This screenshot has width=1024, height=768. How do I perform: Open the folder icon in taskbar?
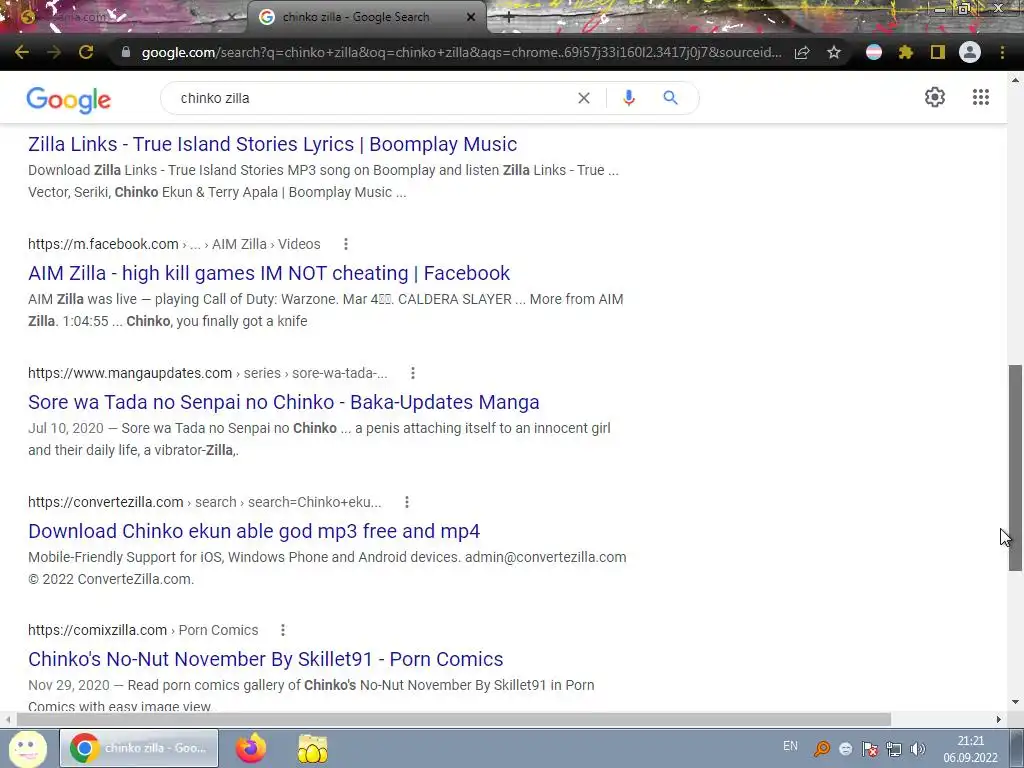[x=313, y=748]
